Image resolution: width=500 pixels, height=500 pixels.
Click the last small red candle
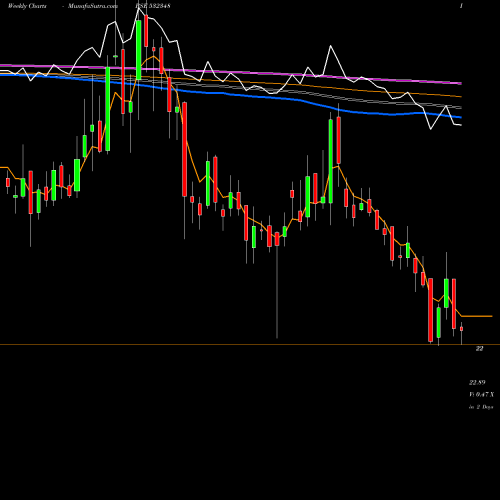coord(462,329)
